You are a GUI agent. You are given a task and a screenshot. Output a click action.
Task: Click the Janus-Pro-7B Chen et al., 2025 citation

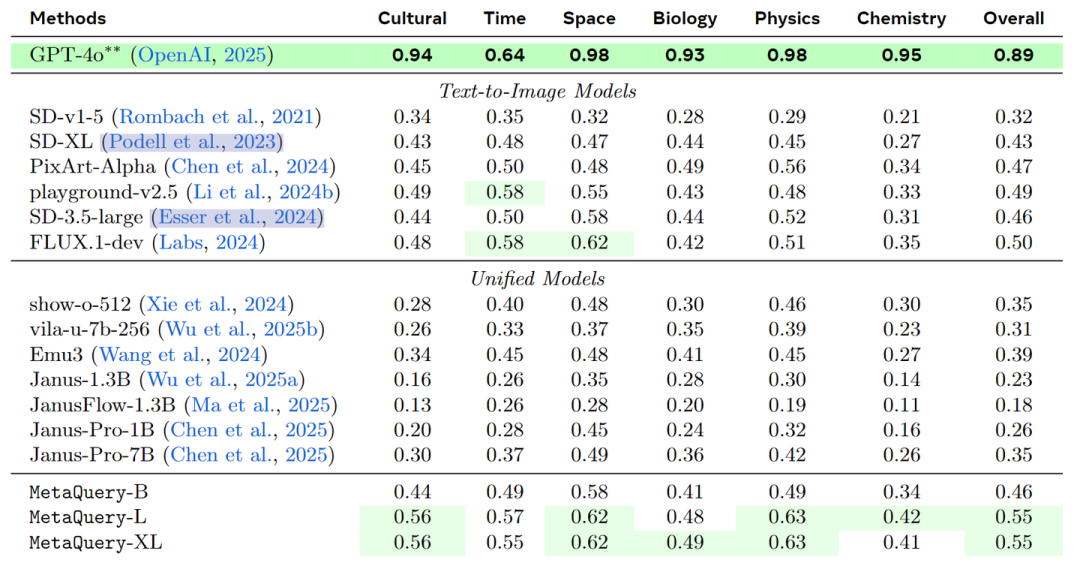tap(249, 455)
